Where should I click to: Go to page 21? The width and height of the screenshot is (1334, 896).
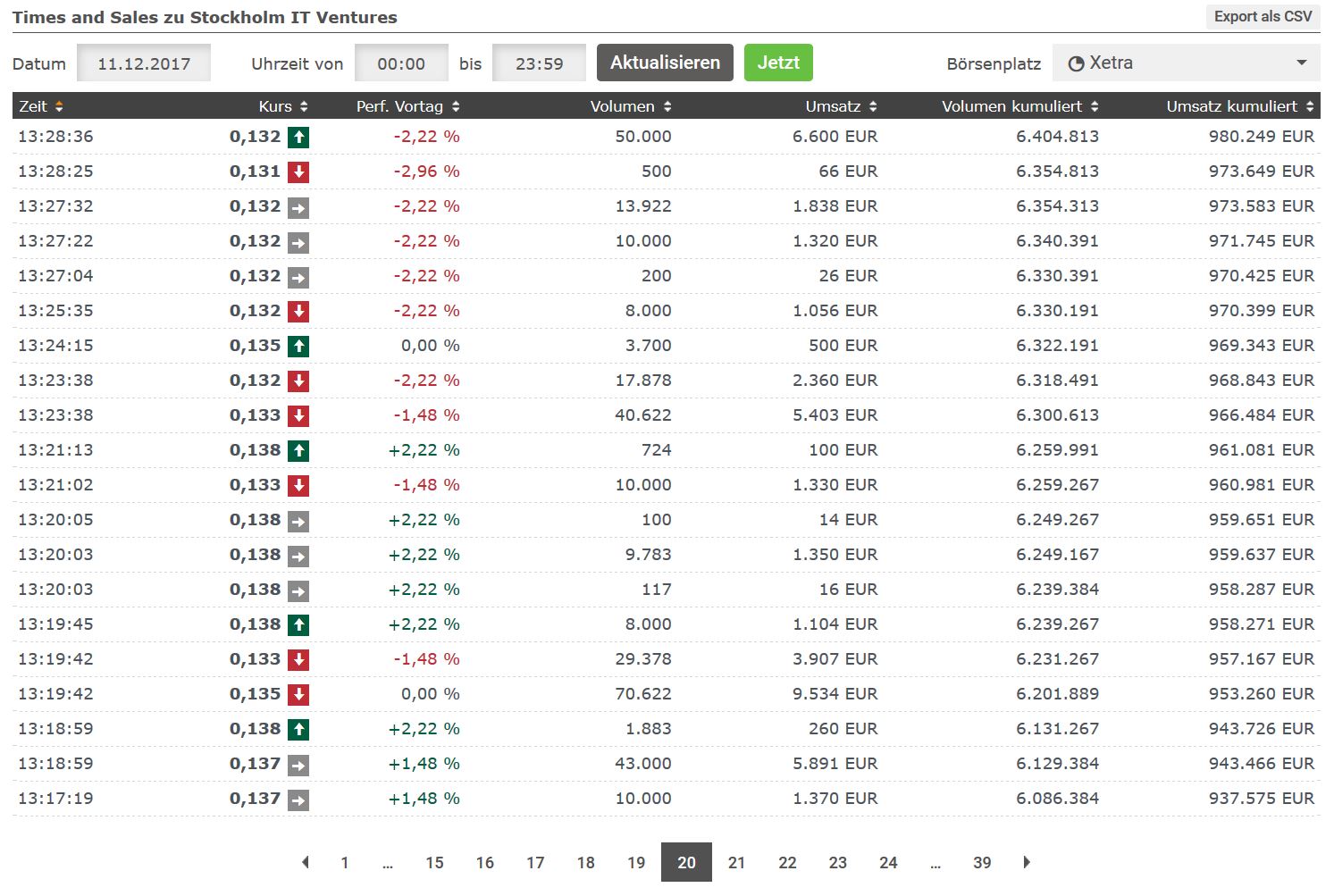coord(736,862)
